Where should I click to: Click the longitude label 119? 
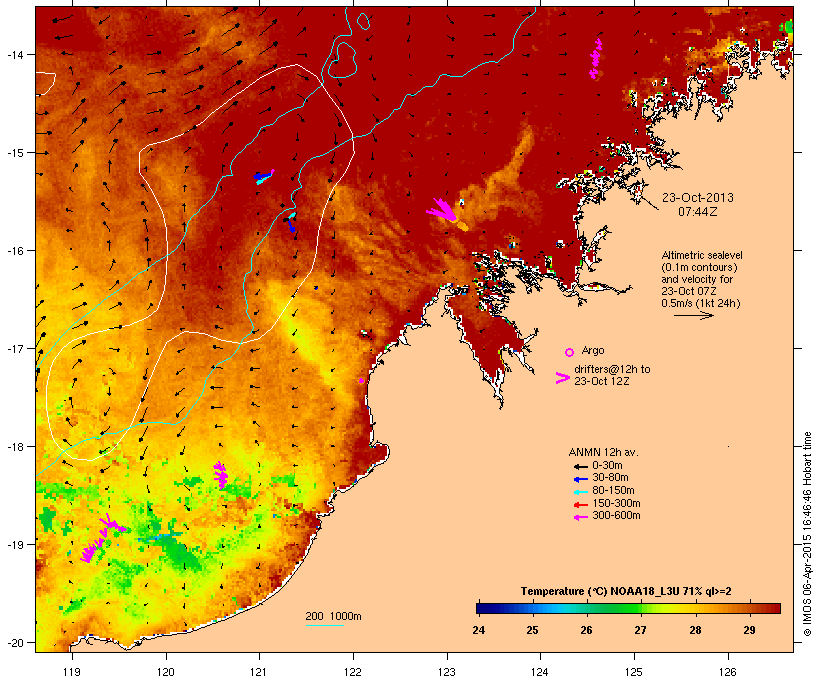click(x=72, y=672)
